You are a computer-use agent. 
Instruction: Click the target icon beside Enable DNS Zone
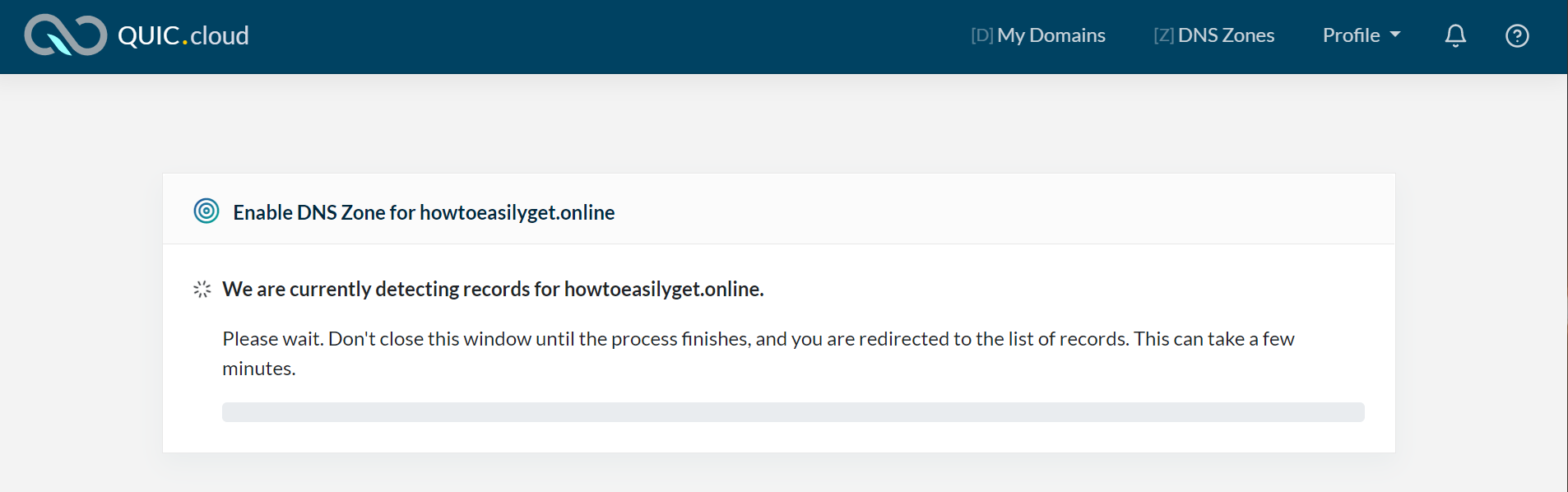(206, 211)
